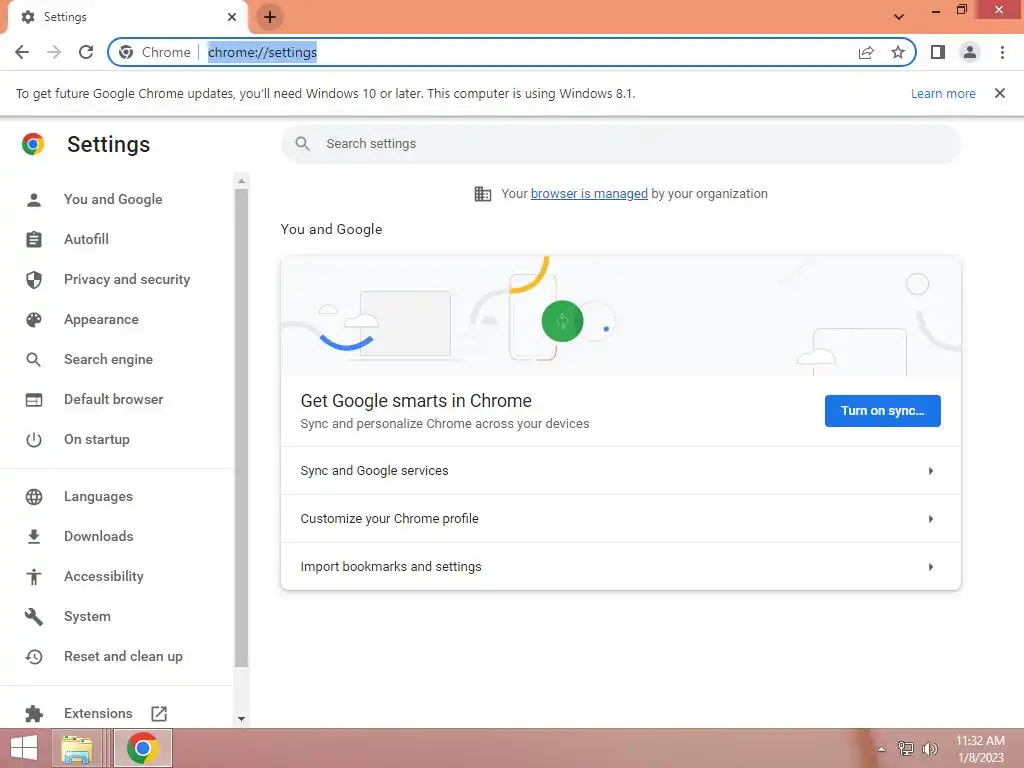
Task: Open Extensions from sidebar
Action: click(98, 713)
